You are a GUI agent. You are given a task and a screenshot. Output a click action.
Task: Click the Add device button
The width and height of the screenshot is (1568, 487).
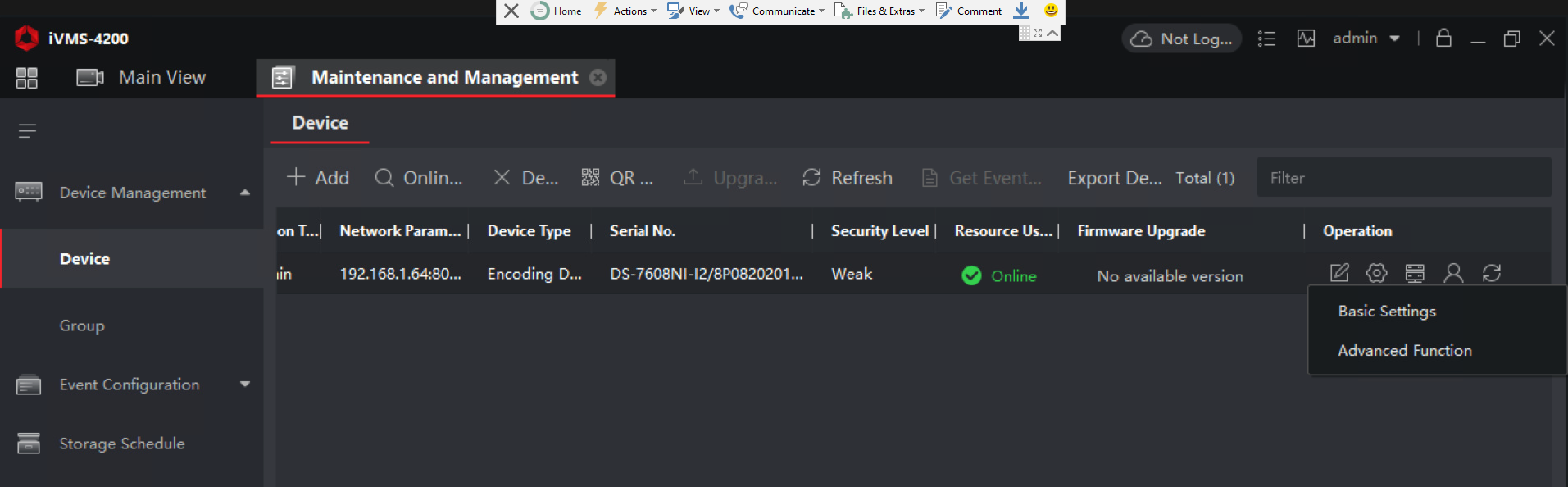pyautogui.click(x=318, y=178)
